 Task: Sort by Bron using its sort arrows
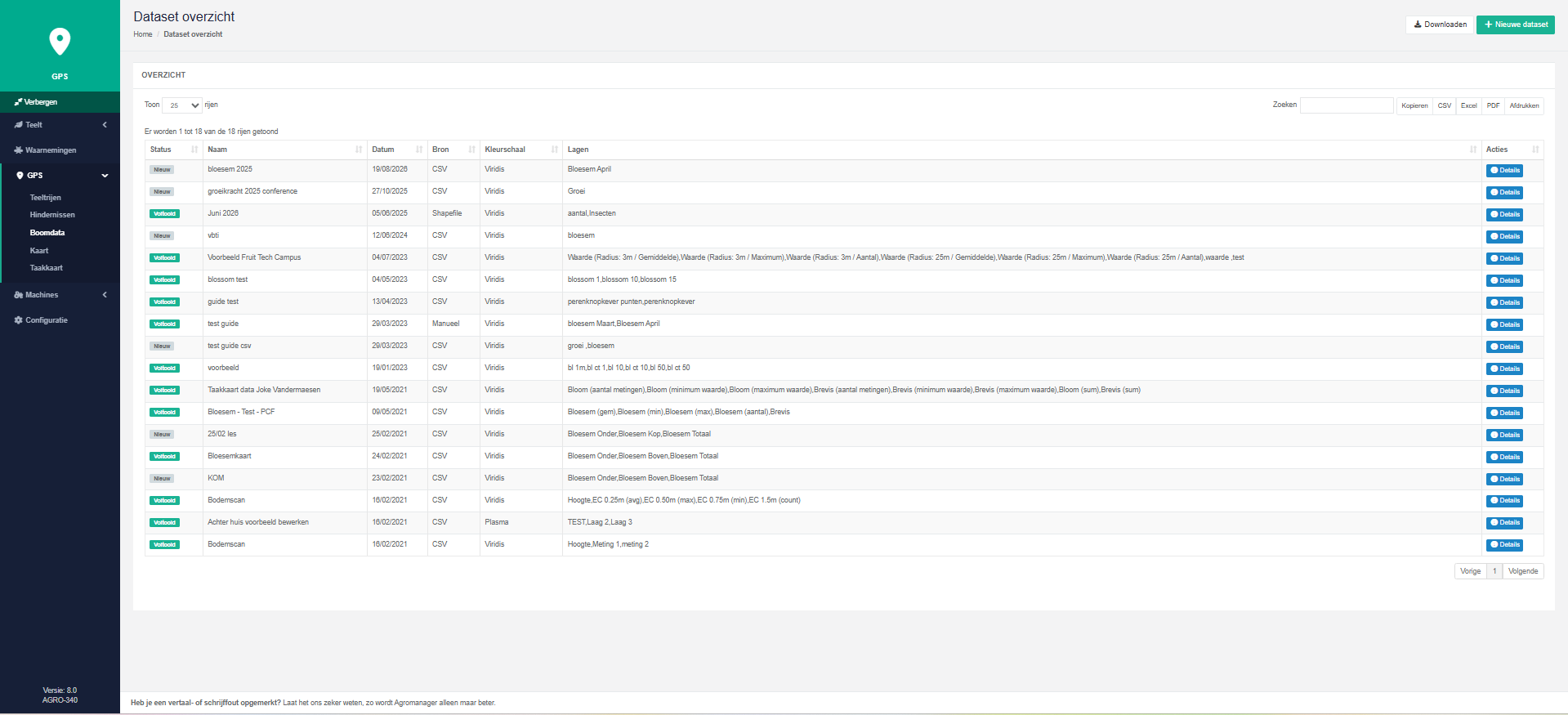tap(471, 150)
